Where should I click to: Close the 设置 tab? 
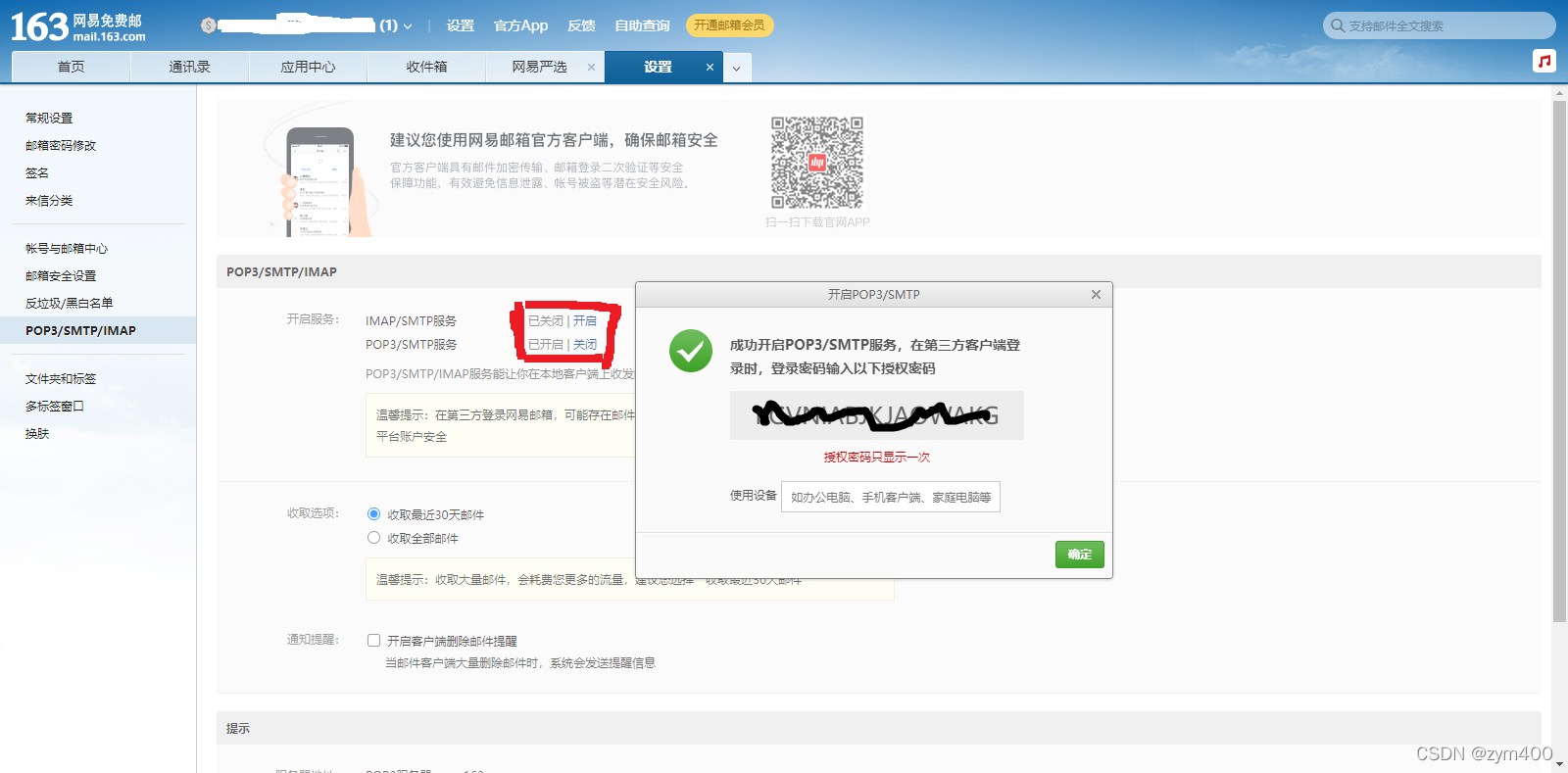(710, 67)
